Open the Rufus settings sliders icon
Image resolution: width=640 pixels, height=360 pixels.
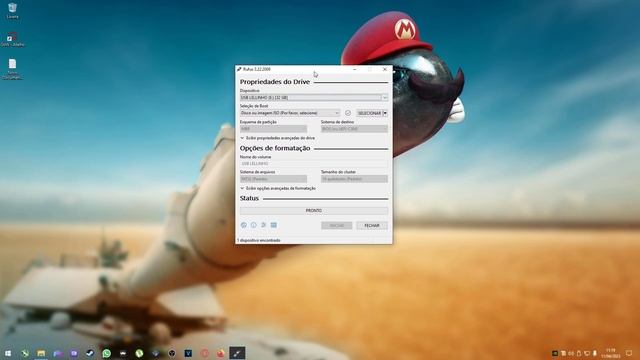tap(264, 225)
